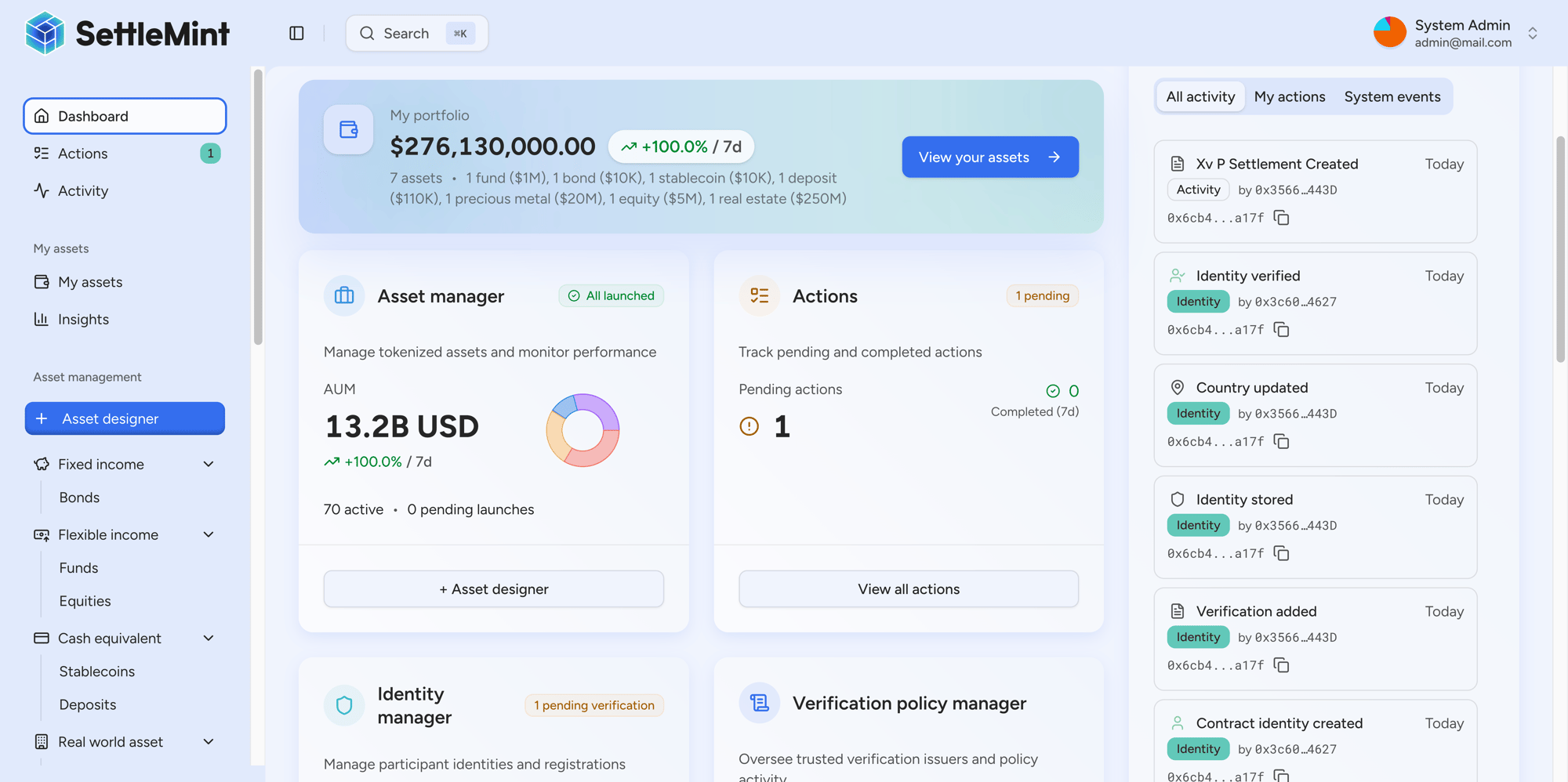Image resolution: width=1568 pixels, height=782 pixels.
Task: Select the System events tab
Action: (x=1392, y=96)
